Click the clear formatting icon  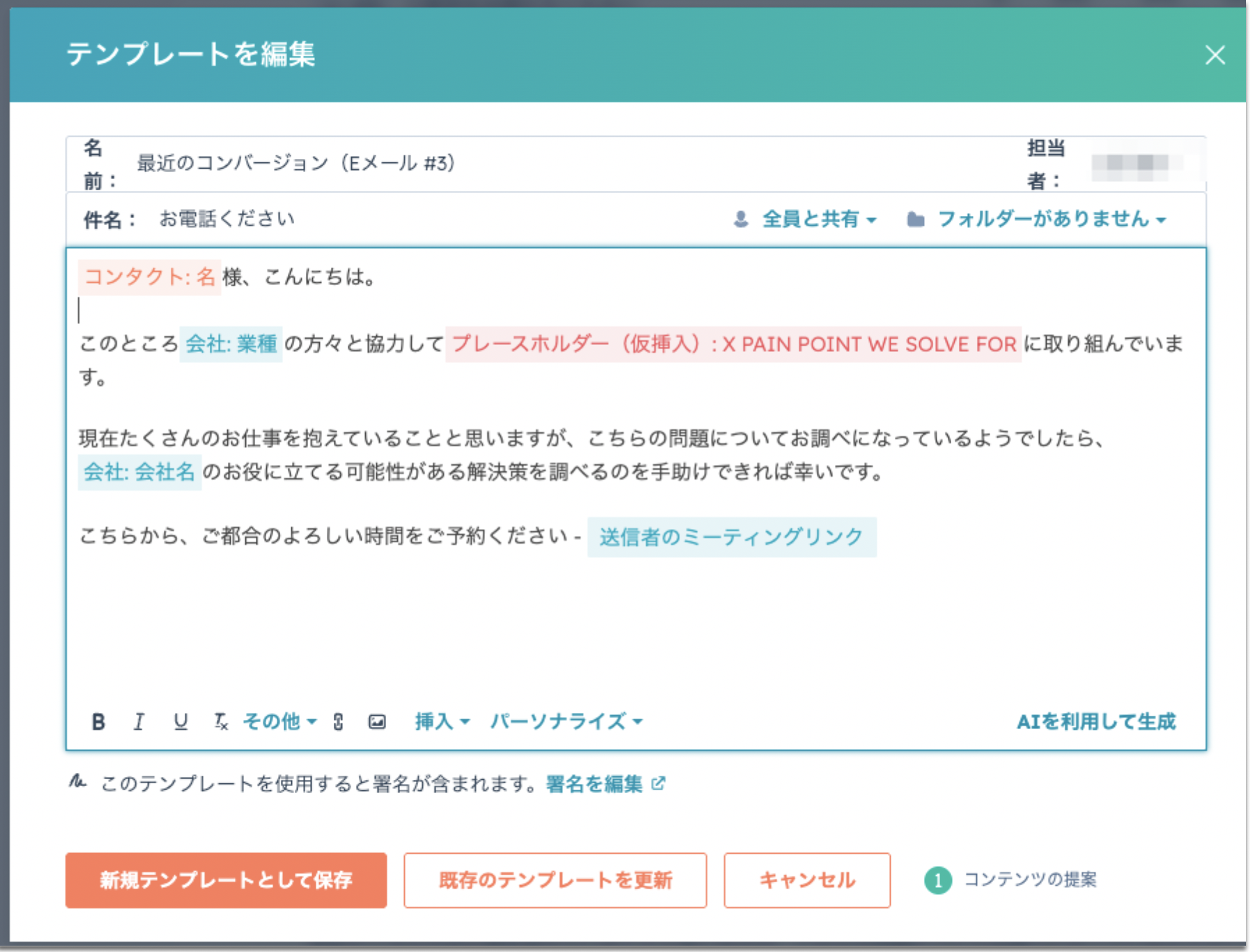coord(221,722)
